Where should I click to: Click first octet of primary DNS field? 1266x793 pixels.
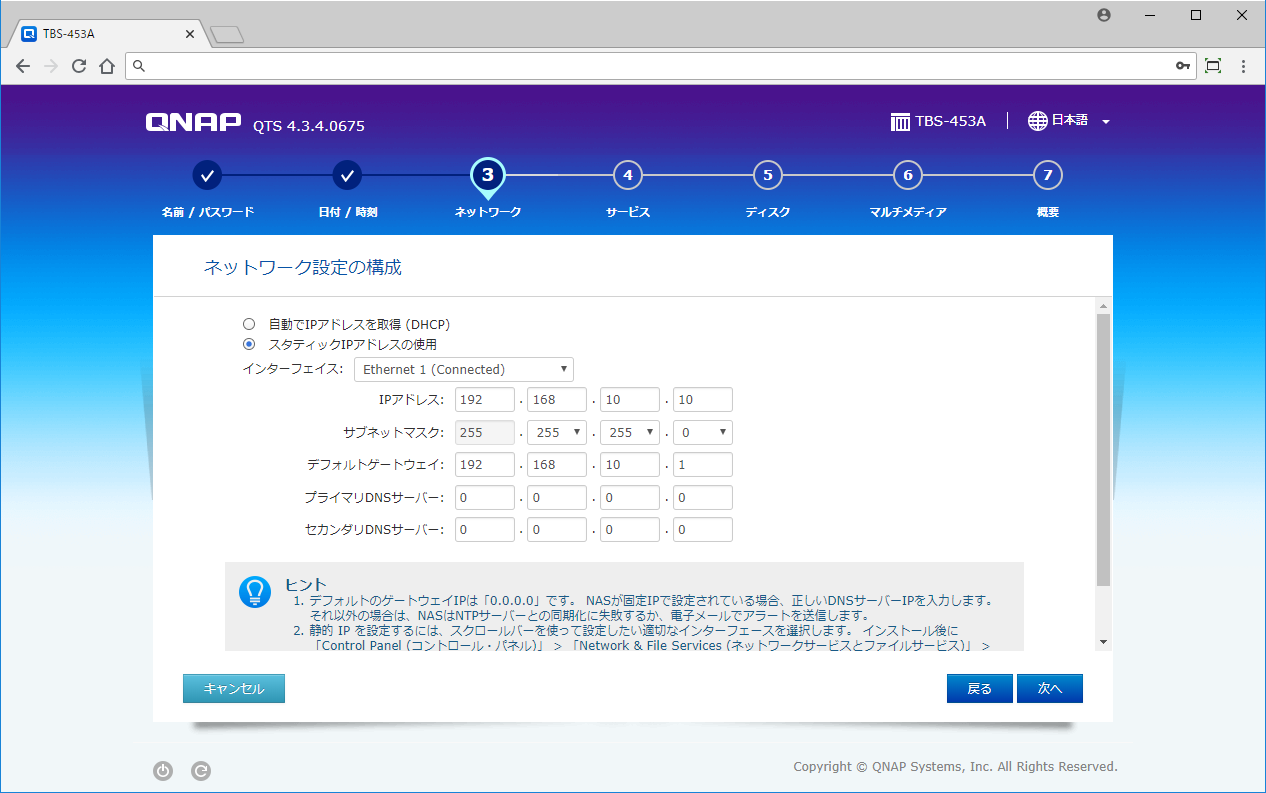click(x=484, y=497)
